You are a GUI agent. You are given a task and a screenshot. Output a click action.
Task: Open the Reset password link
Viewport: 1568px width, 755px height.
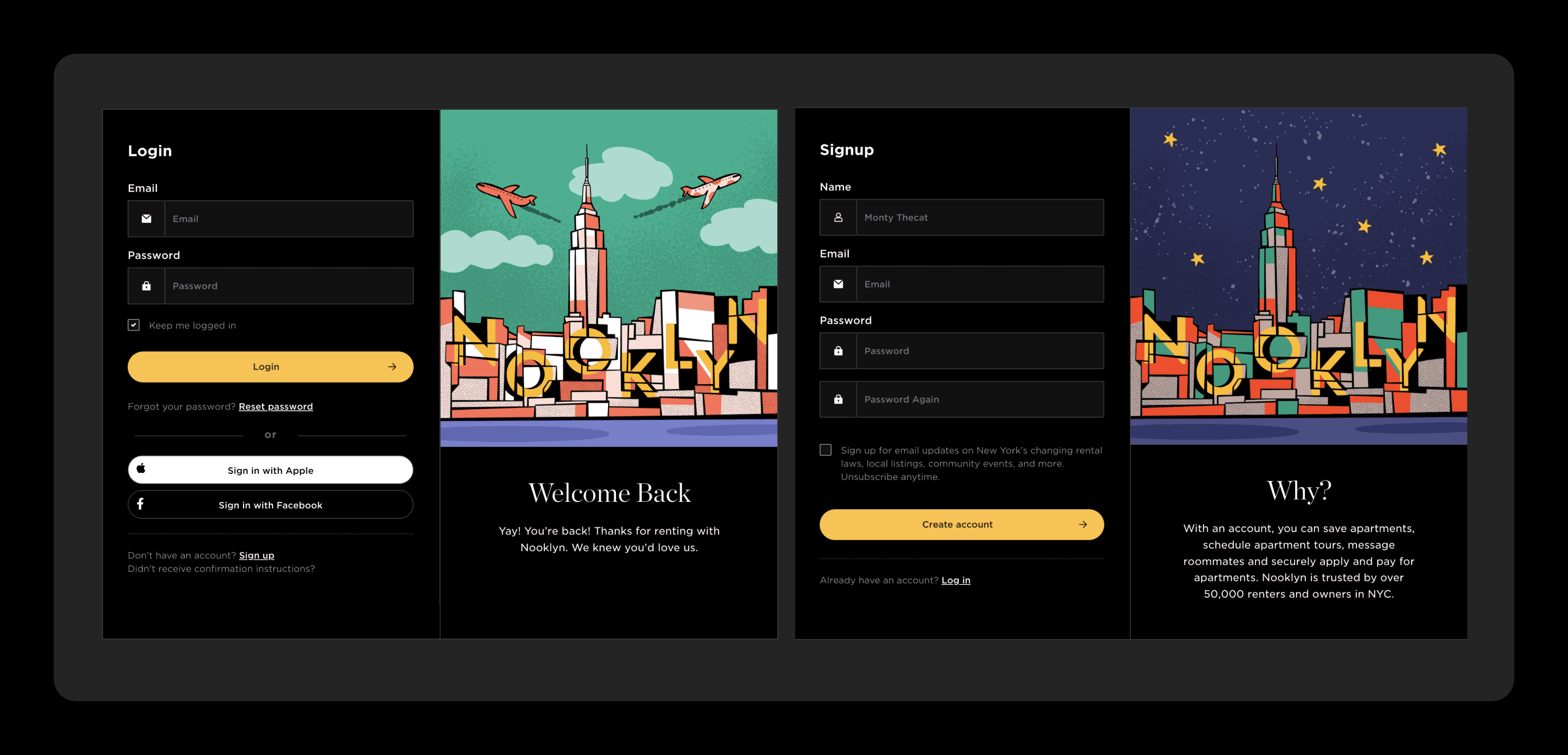[x=276, y=406]
